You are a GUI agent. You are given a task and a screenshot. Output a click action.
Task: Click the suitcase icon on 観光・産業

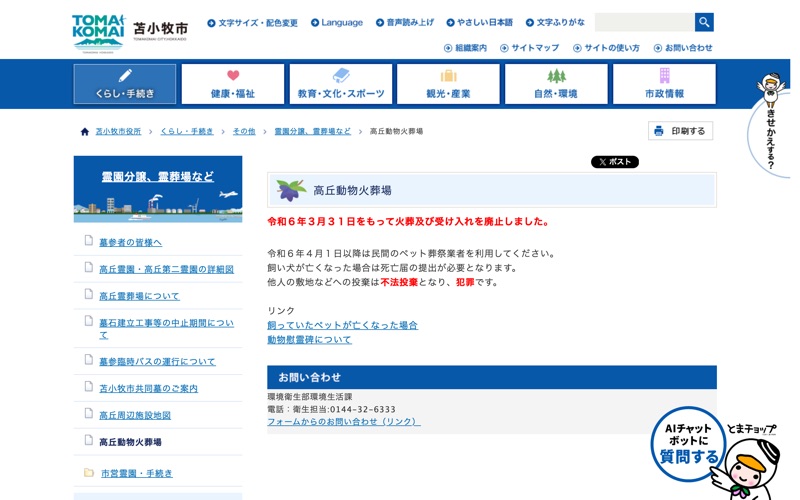(448, 76)
